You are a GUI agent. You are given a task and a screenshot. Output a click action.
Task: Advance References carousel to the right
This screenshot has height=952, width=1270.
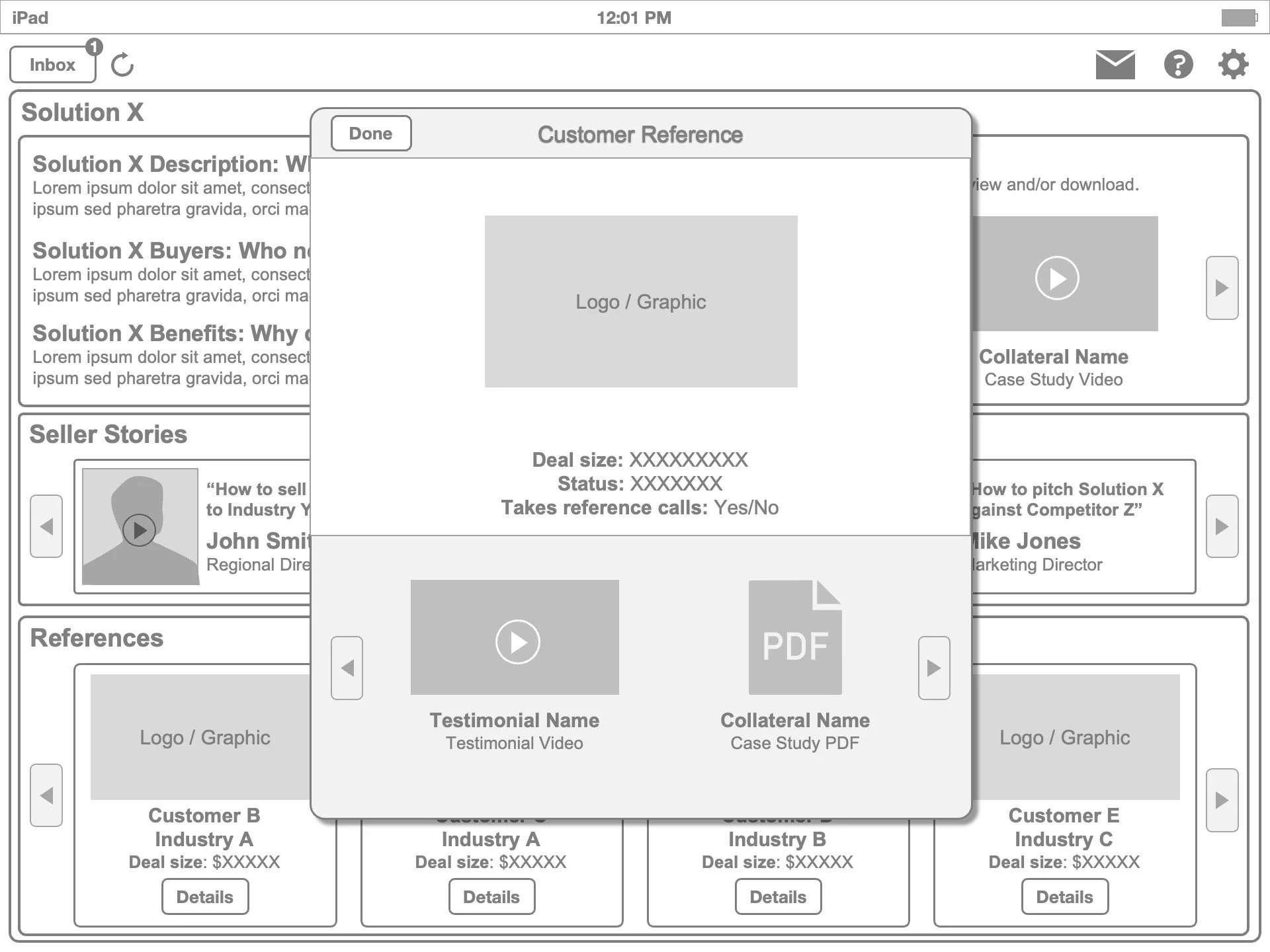(x=1222, y=799)
